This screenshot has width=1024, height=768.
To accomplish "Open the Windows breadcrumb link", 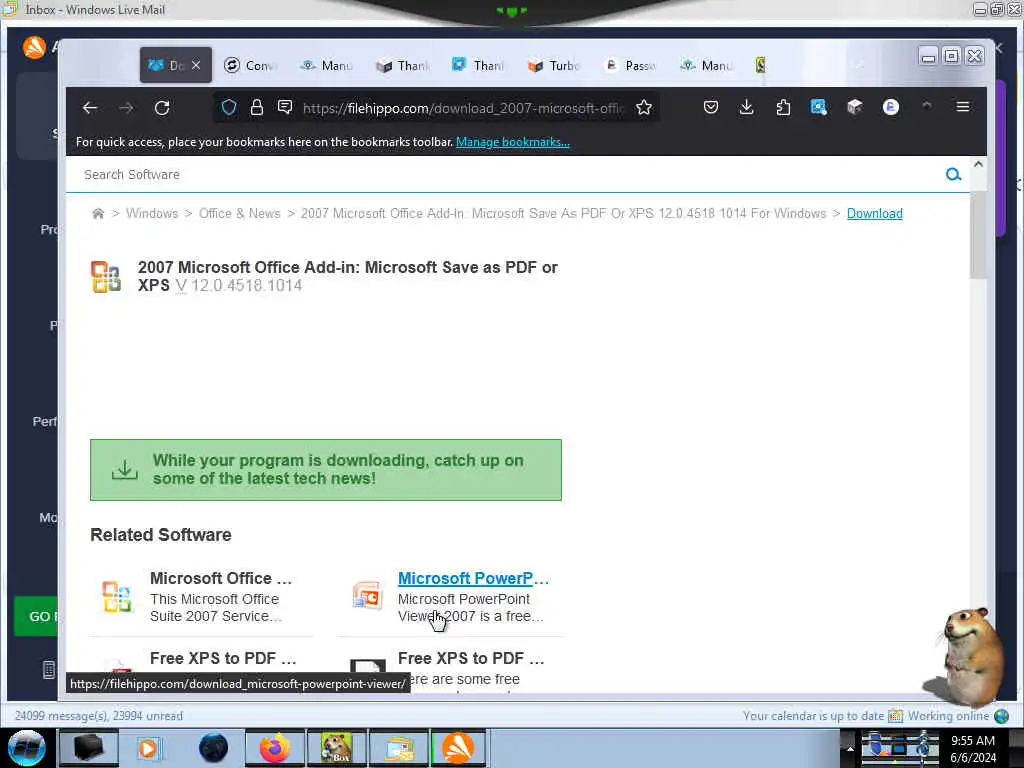I will click(x=152, y=214).
